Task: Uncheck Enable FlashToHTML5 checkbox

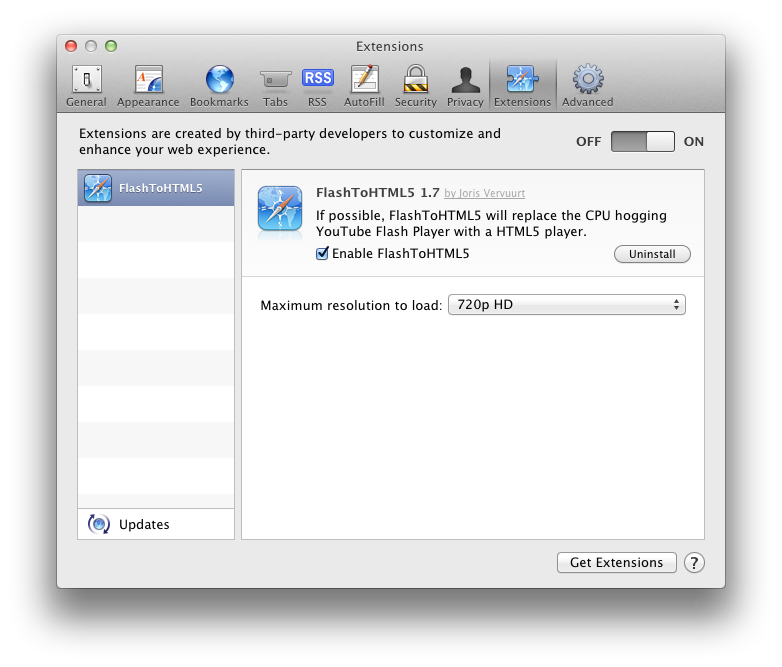Action: (322, 254)
